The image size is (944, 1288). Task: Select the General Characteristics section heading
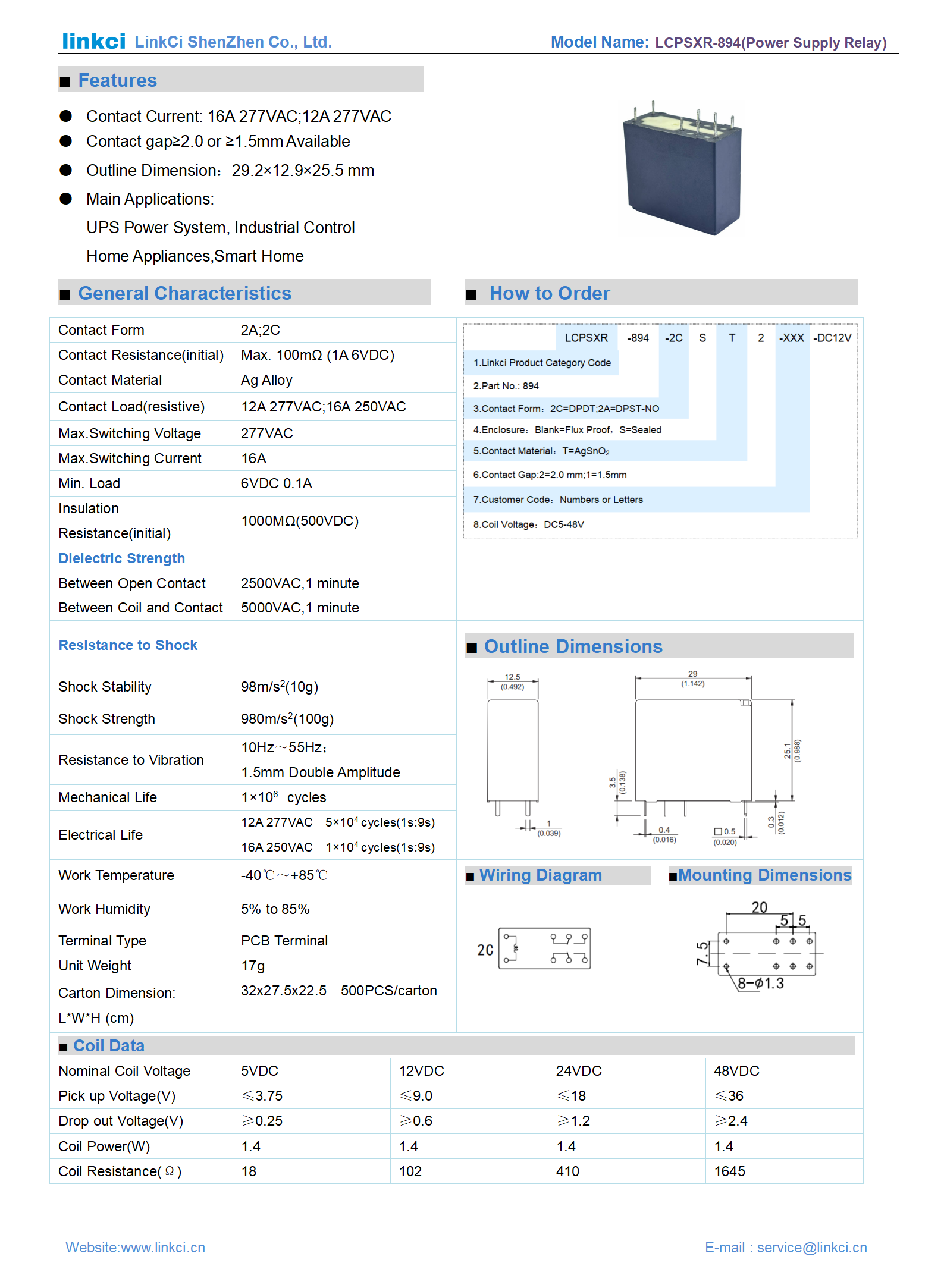click(x=184, y=293)
